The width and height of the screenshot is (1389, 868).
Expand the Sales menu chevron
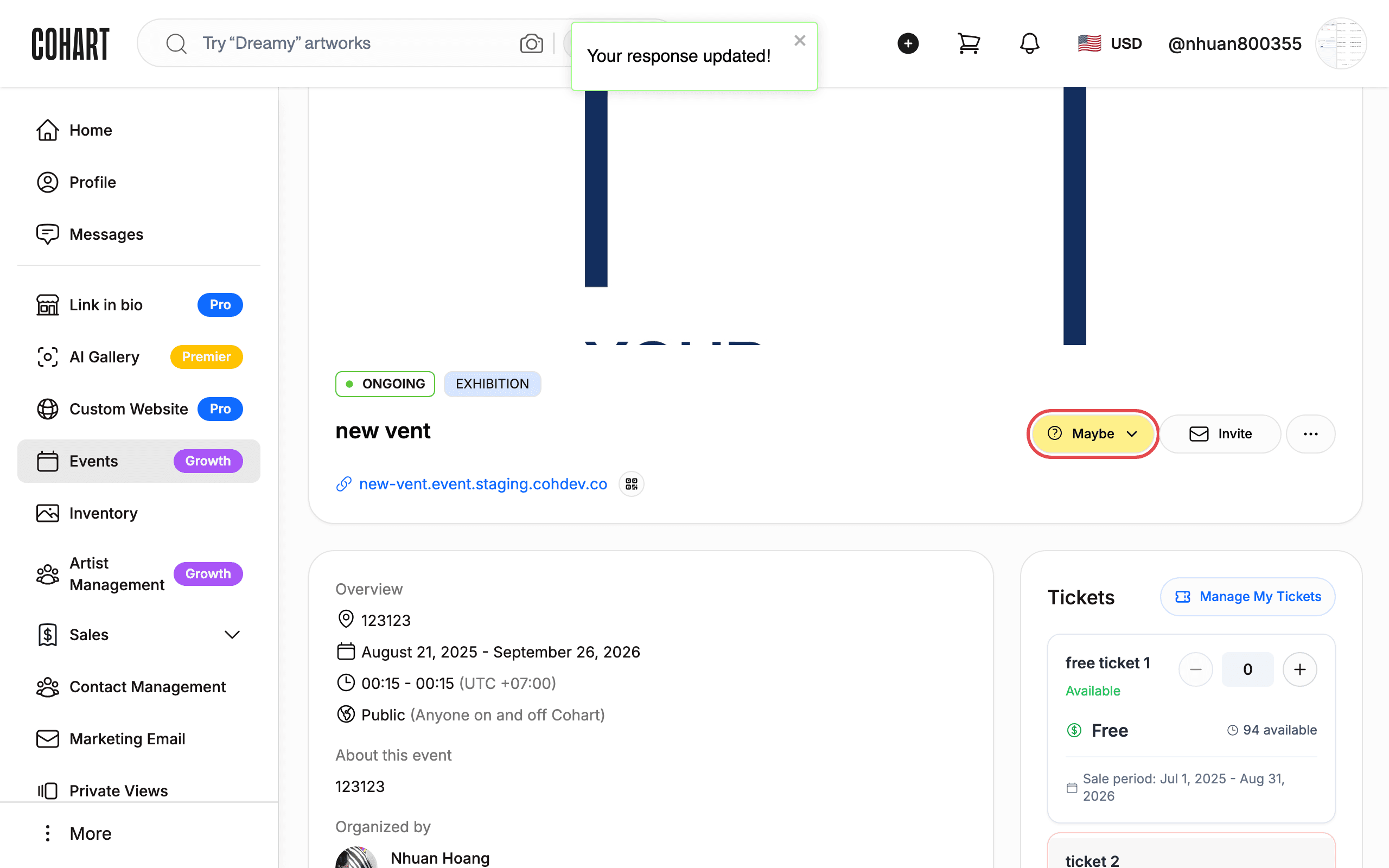pyautogui.click(x=232, y=635)
